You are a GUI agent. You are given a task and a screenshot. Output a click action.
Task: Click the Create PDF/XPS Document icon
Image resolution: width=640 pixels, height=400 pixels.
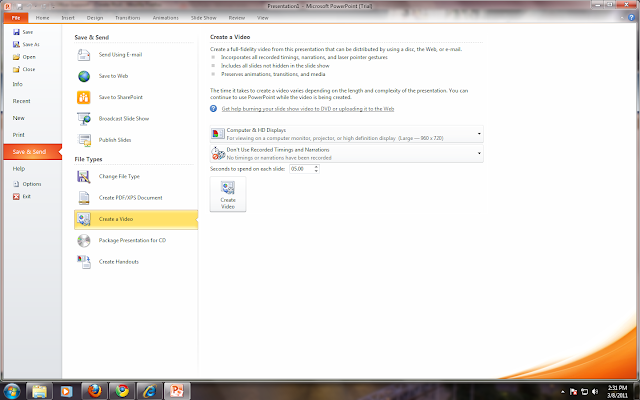(84, 198)
